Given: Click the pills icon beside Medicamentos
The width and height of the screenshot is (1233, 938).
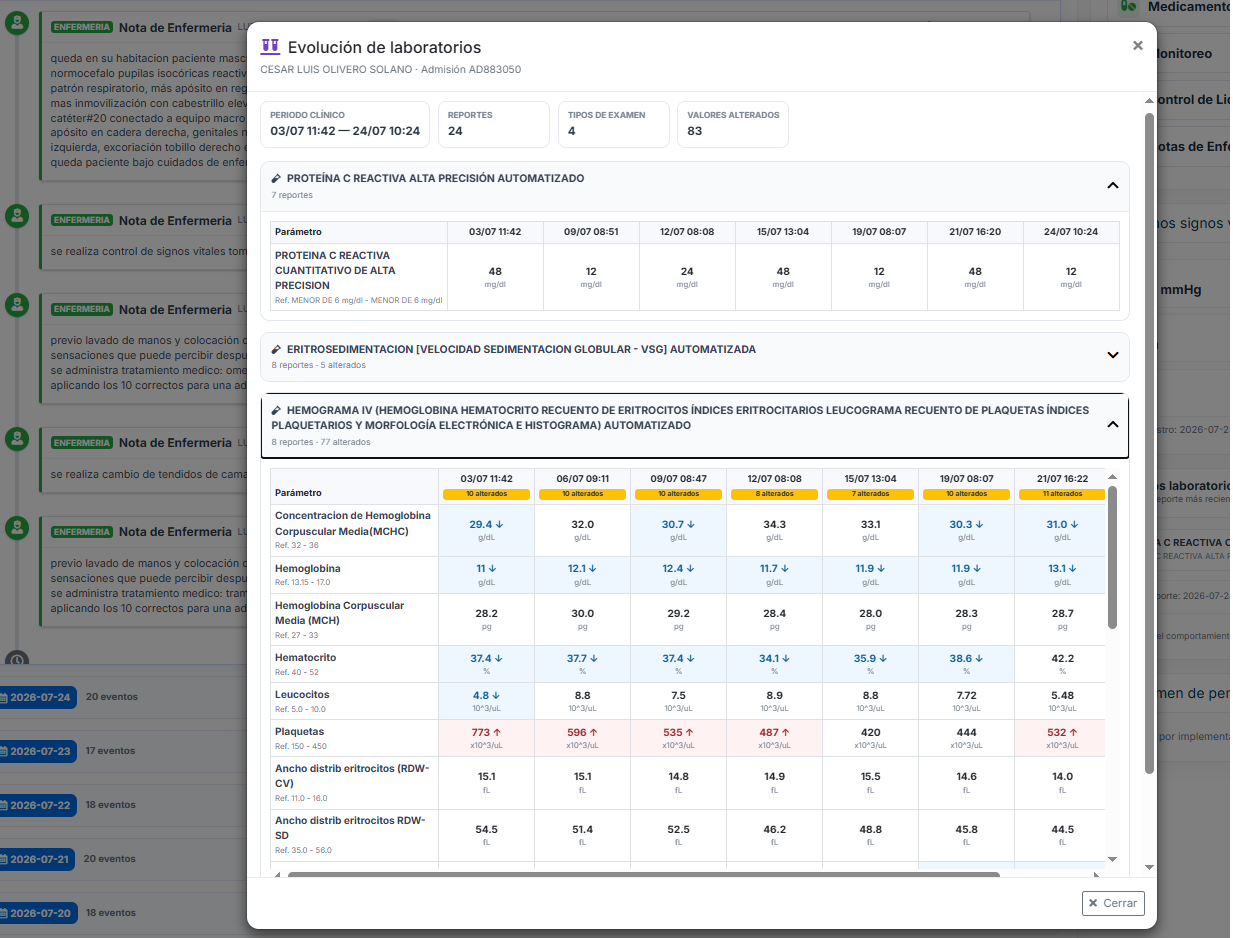Looking at the screenshot, I should coord(1128,6).
